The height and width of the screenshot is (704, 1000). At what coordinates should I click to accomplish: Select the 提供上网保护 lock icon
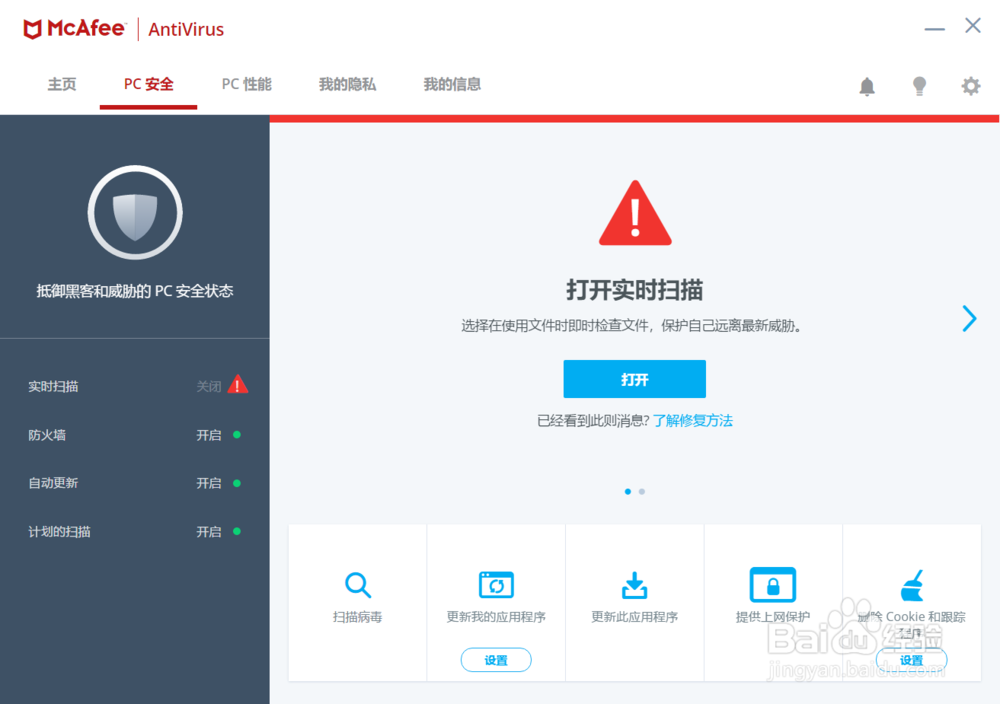click(773, 585)
